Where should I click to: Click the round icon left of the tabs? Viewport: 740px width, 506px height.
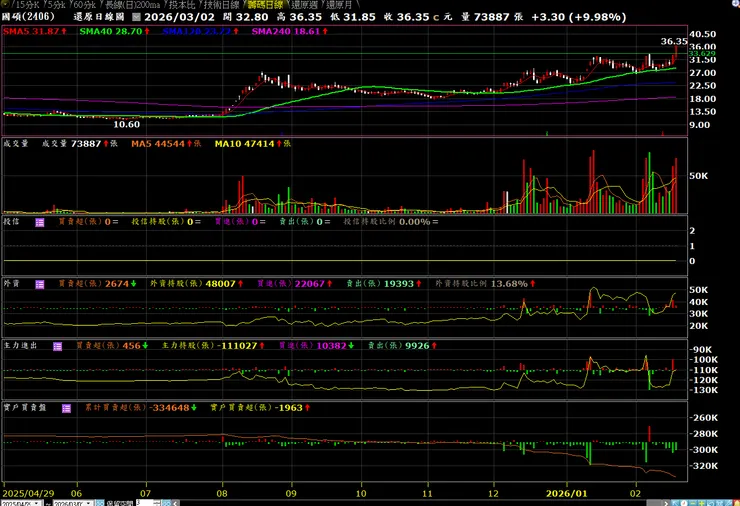pyautogui.click(x=4, y=4)
